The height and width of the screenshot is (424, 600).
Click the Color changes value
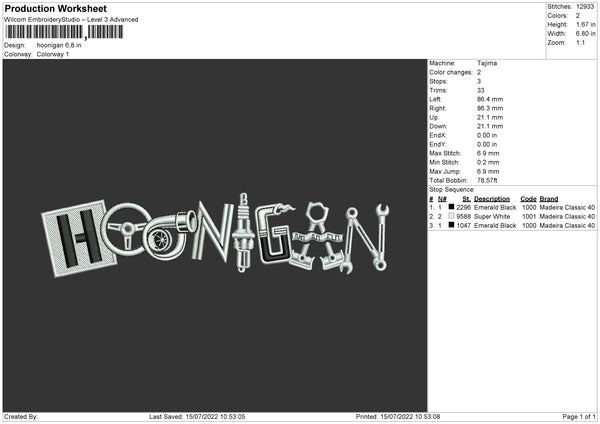tap(479, 72)
